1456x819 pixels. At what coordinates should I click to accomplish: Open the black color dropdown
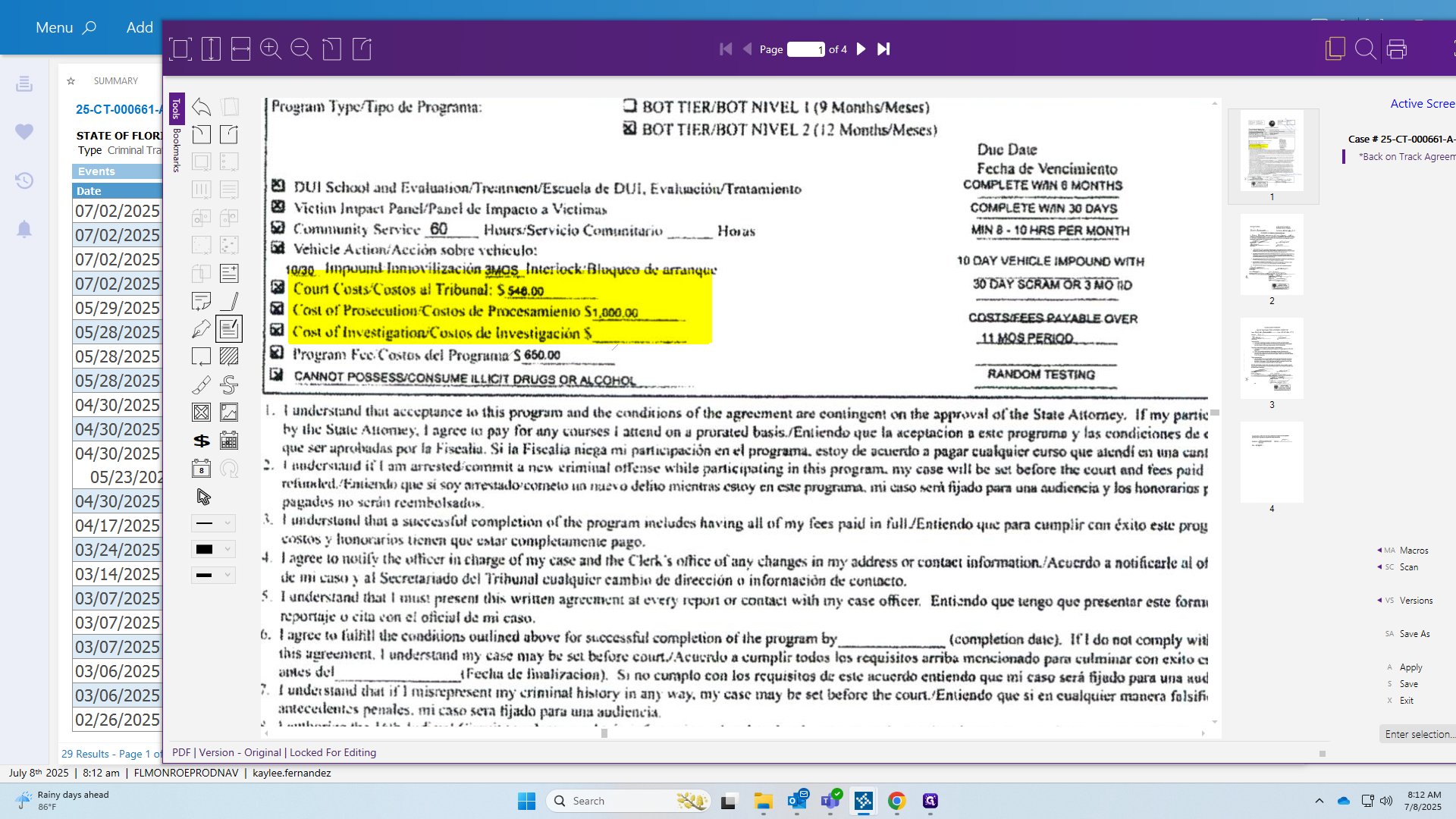213,549
